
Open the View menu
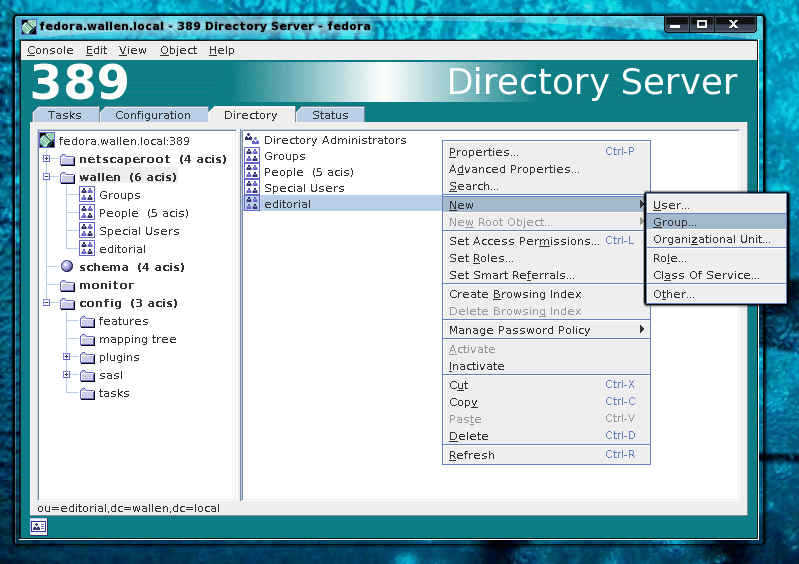pos(132,50)
